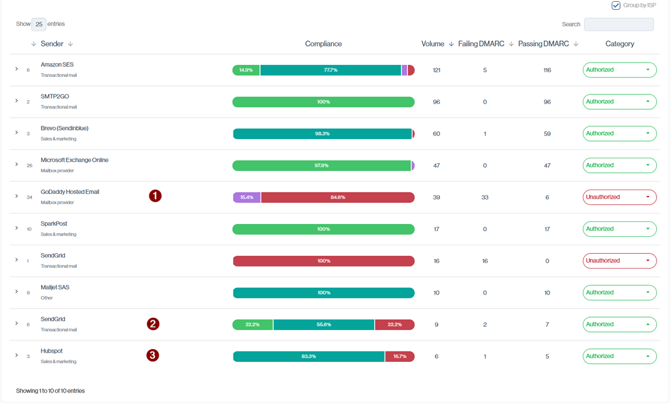Sort by Volume using its arrow icon
670x403 pixels.
point(451,44)
